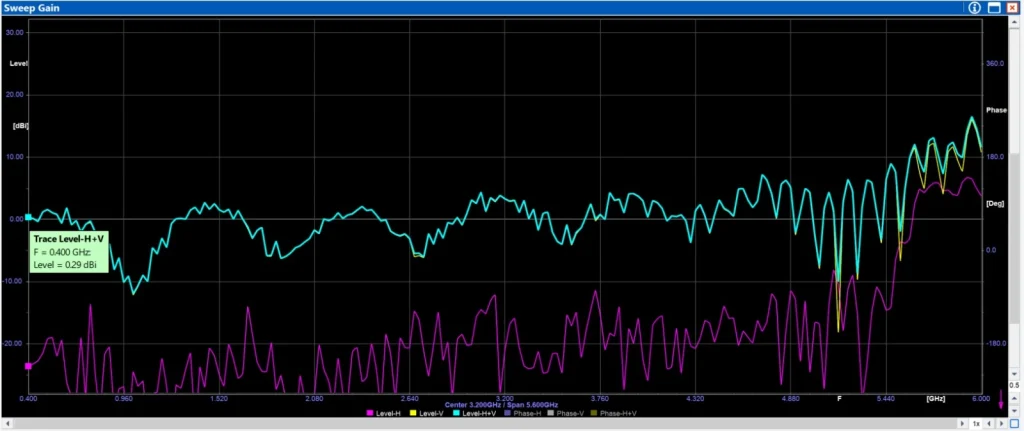Viewport: 1024px width, 431px height.
Task: Click the 1x horizontal zoom field
Action: coord(976,424)
